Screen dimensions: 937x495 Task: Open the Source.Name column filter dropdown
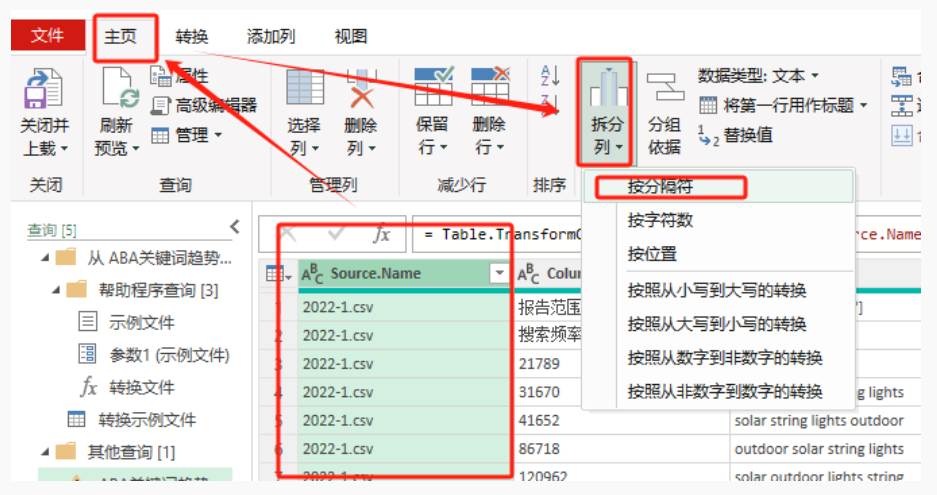tap(498, 274)
